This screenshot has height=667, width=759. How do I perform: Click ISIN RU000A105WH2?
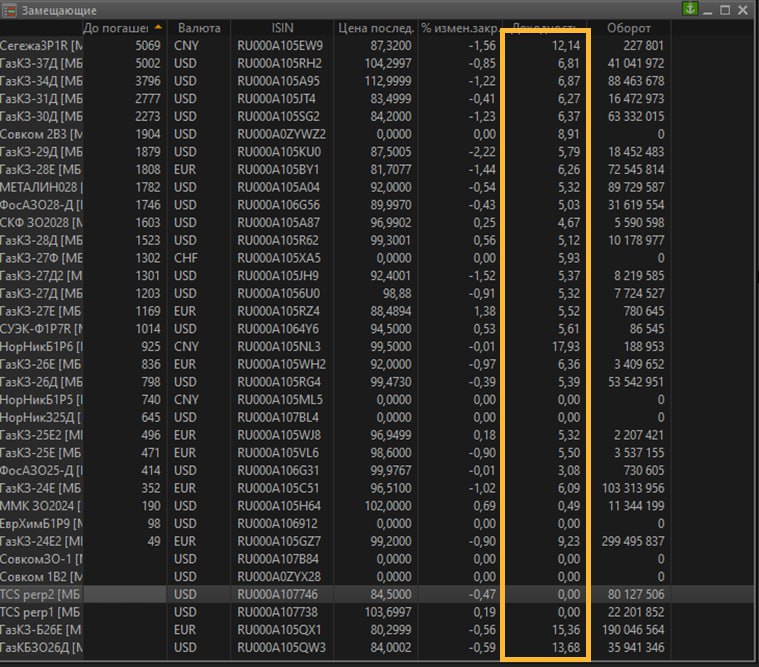pyautogui.click(x=281, y=364)
